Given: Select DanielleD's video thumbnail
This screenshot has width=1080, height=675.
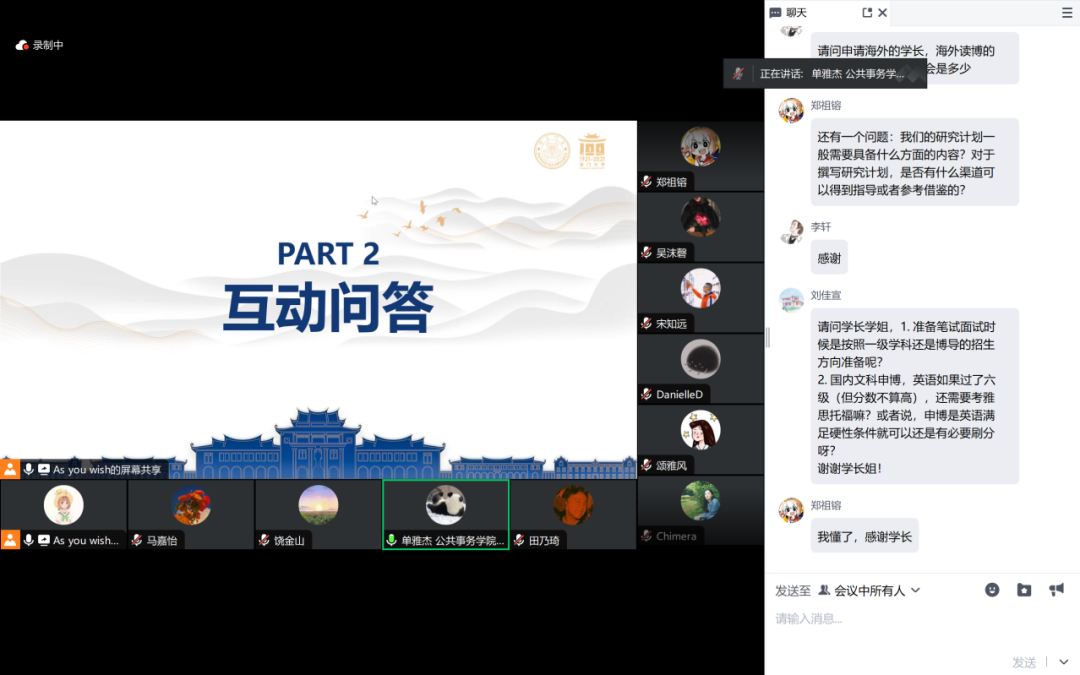Looking at the screenshot, I should coord(700,368).
